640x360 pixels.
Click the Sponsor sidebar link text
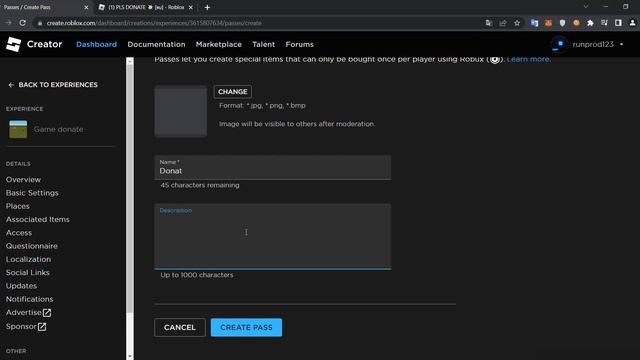[21, 327]
